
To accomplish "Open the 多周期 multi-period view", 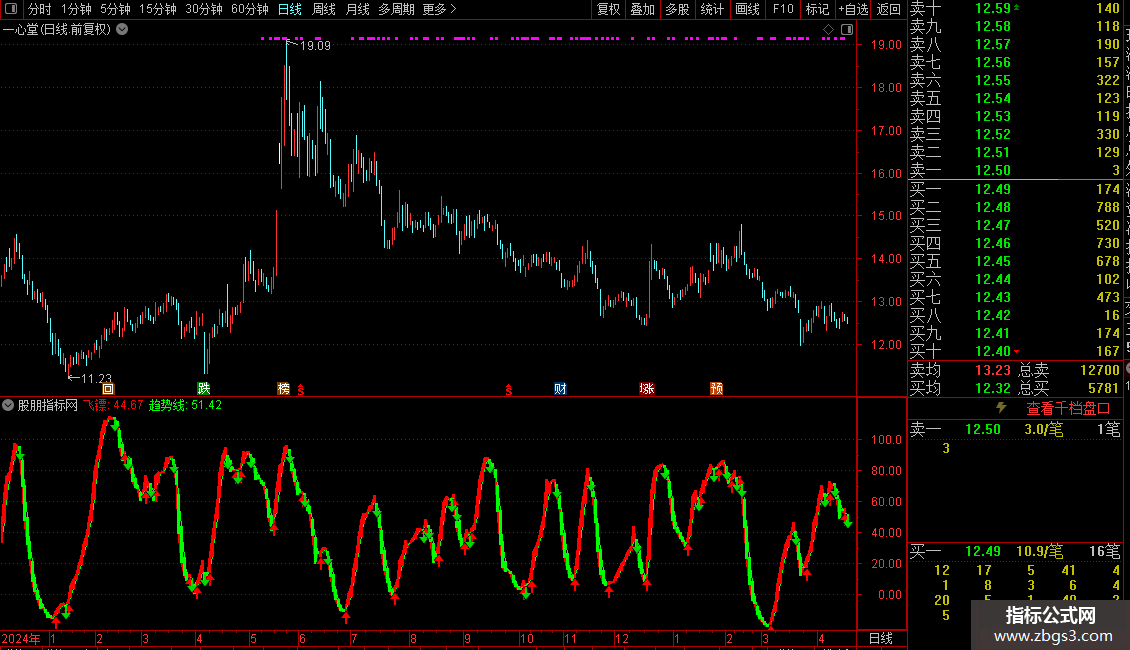I will point(396,9).
